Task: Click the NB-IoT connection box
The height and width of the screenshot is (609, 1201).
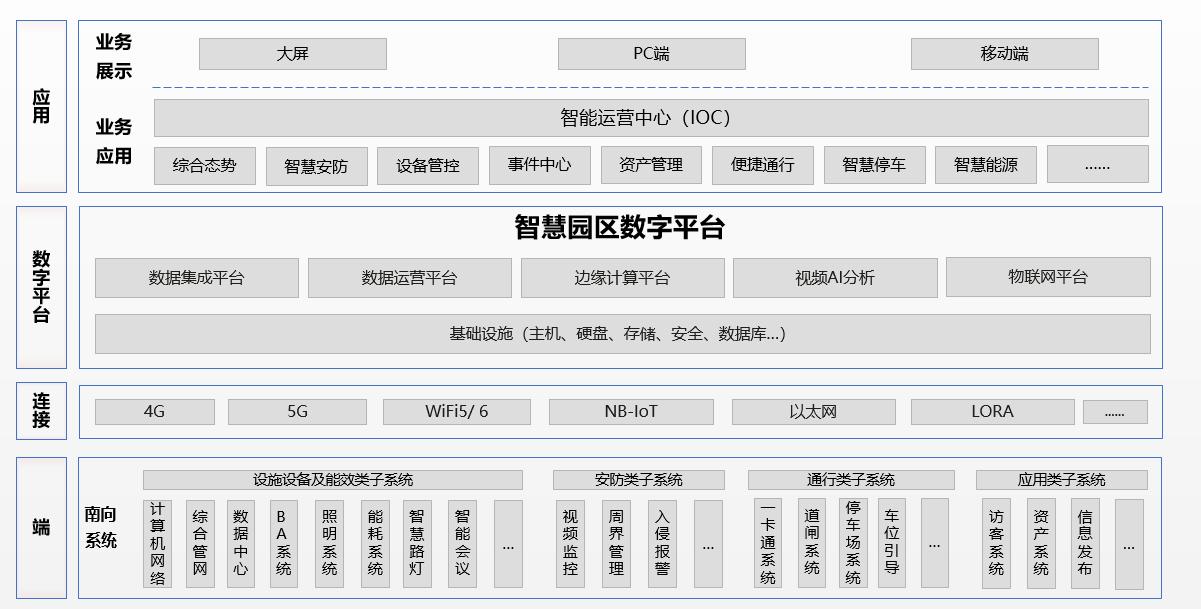Action: pyautogui.click(x=631, y=412)
